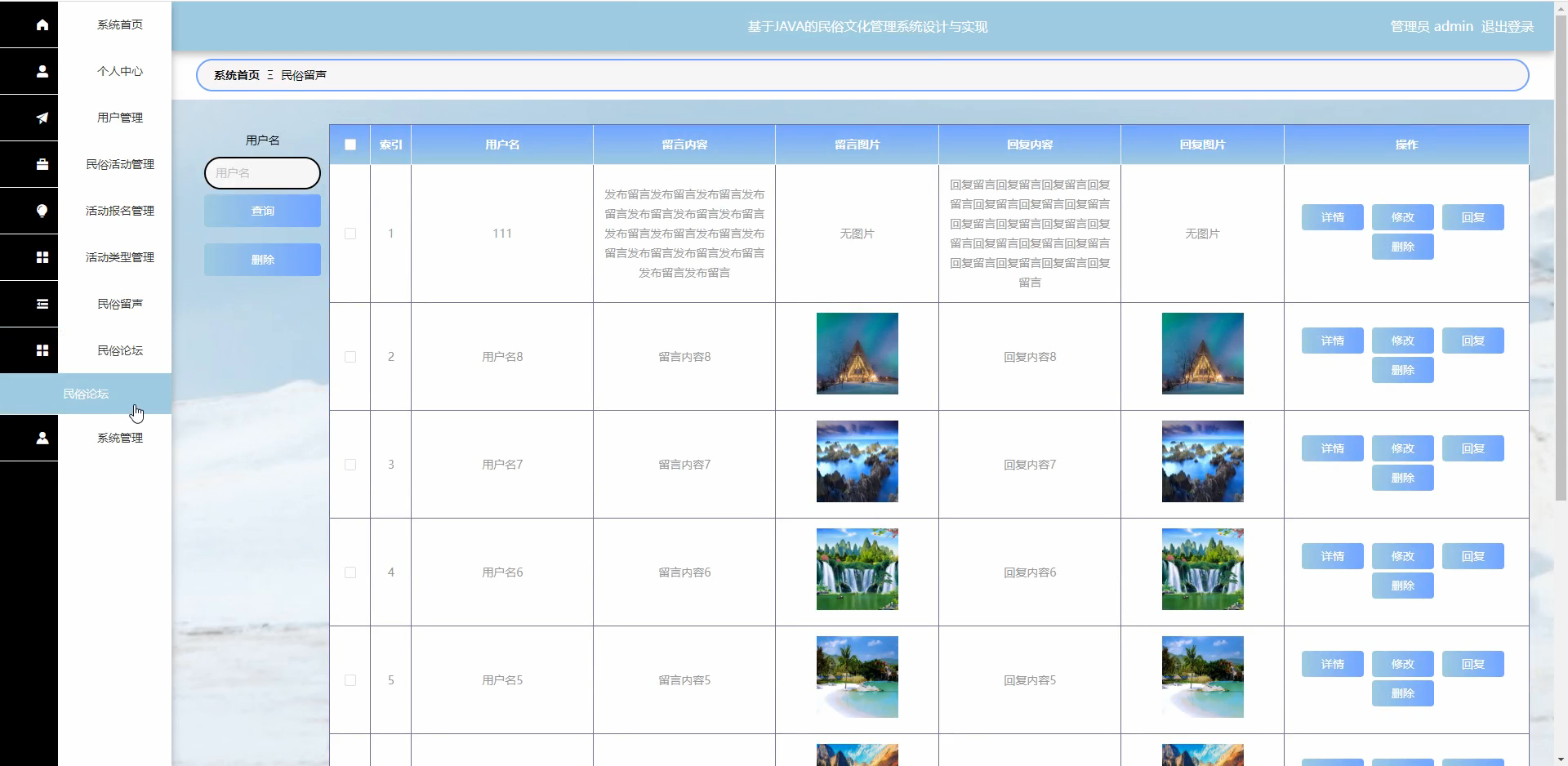The height and width of the screenshot is (766, 1568).
Task: Click the 索引 column header
Action: click(391, 145)
